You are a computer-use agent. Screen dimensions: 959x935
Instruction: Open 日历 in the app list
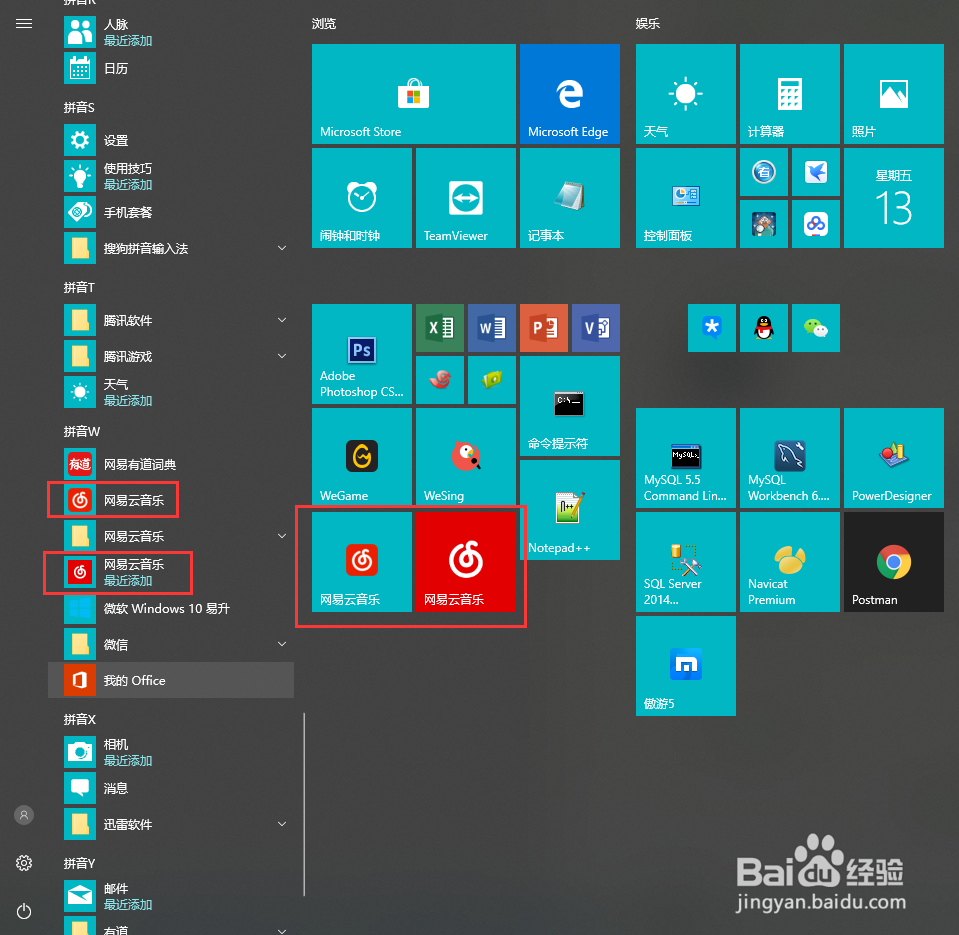pos(171,68)
